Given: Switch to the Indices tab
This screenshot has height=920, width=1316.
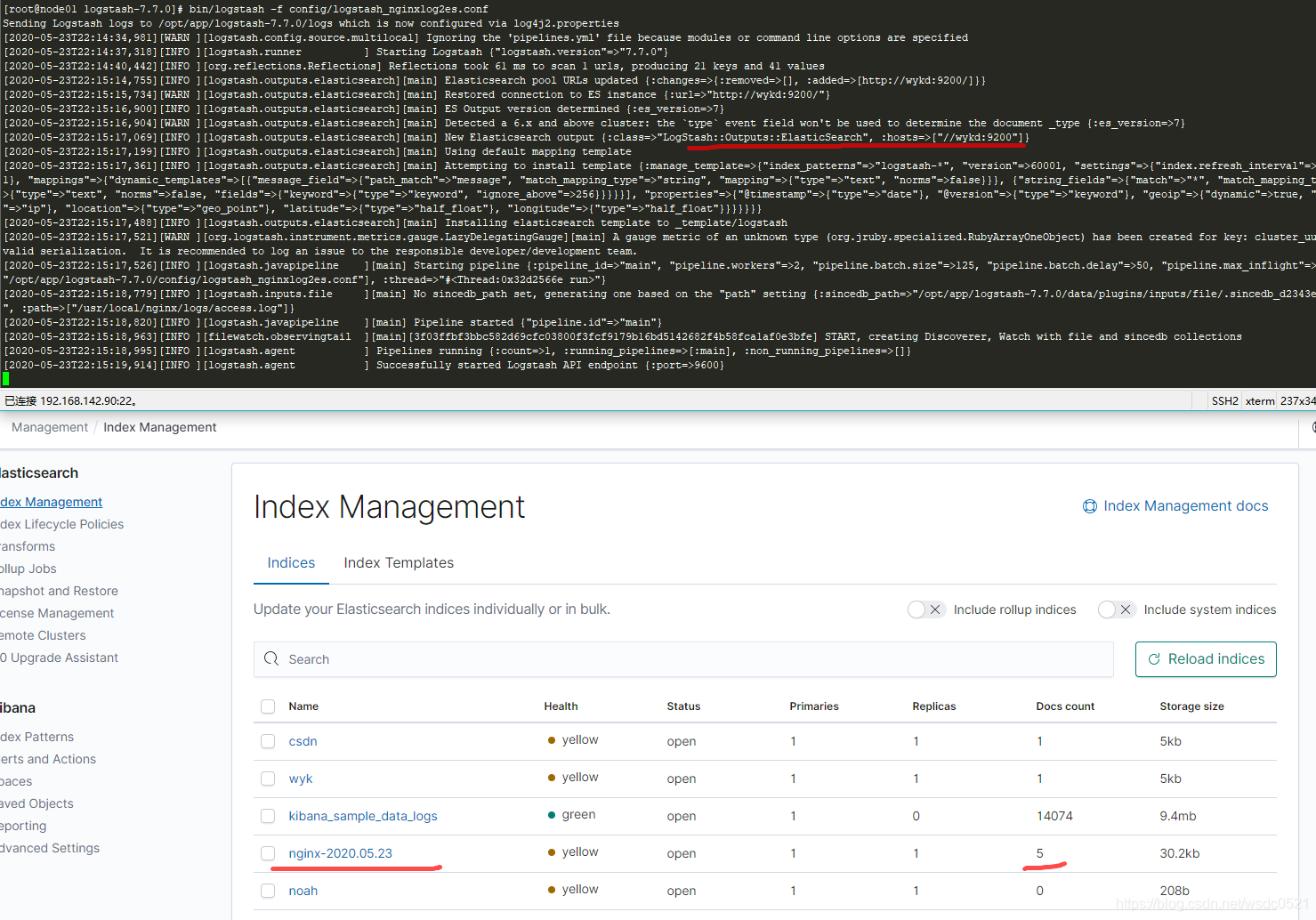Looking at the screenshot, I should pos(291,563).
